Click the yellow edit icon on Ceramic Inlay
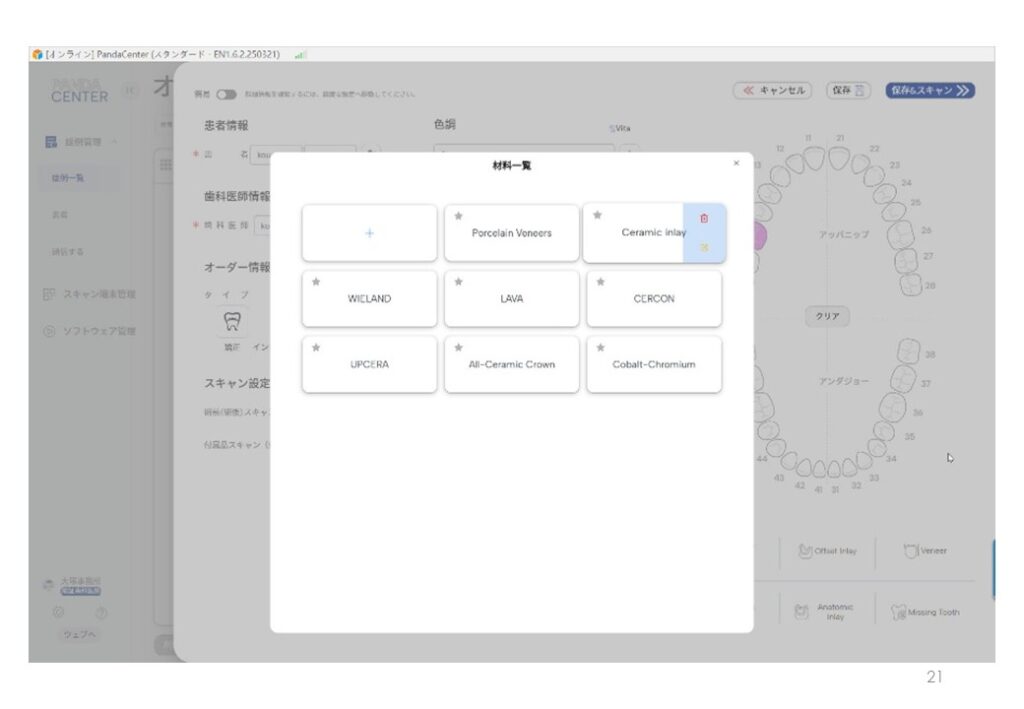Viewport: 1024px width, 709px height. tap(704, 248)
